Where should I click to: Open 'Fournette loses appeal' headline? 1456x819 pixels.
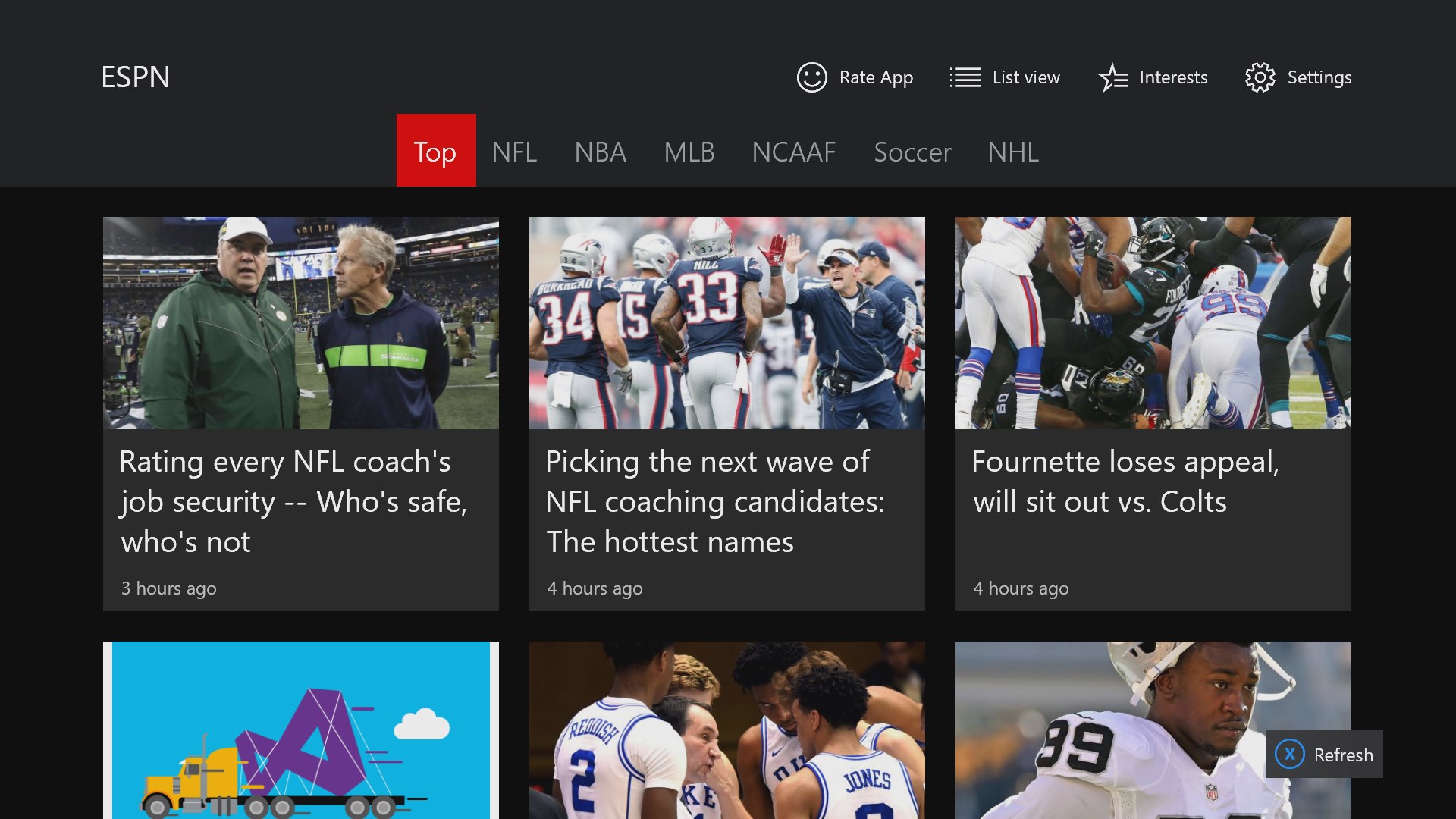tap(1125, 482)
